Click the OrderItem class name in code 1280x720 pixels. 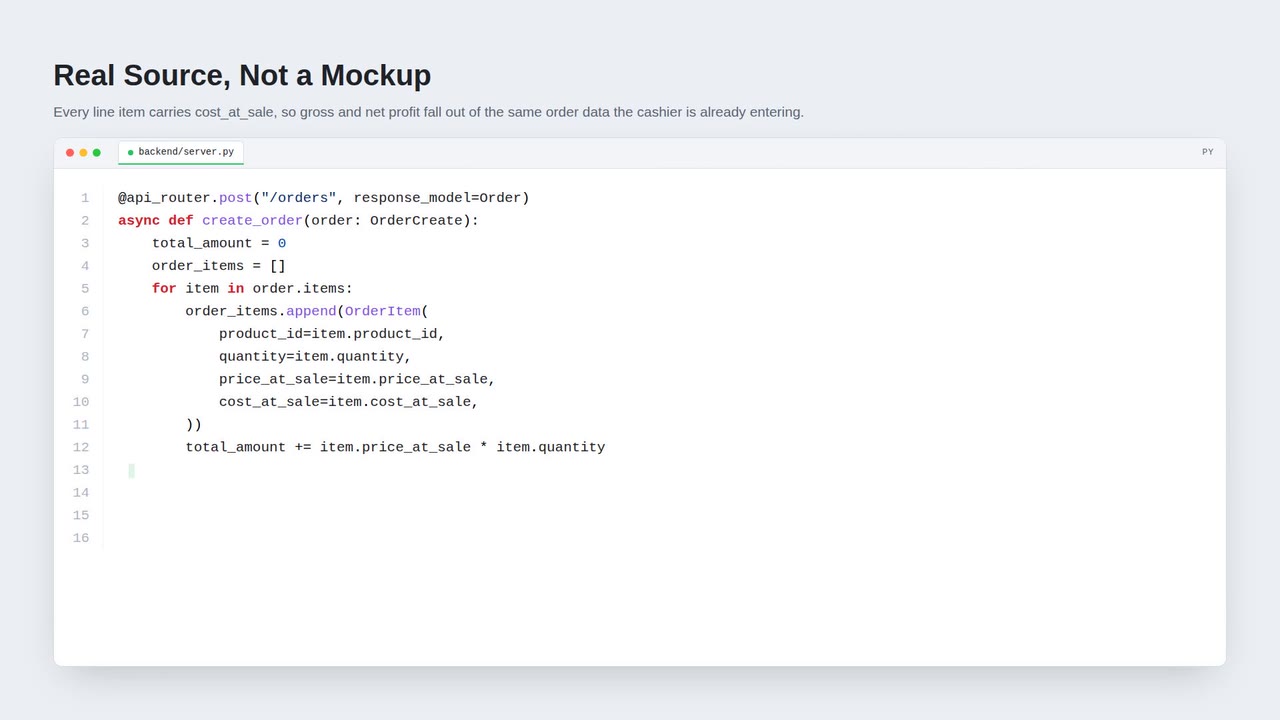tap(383, 312)
